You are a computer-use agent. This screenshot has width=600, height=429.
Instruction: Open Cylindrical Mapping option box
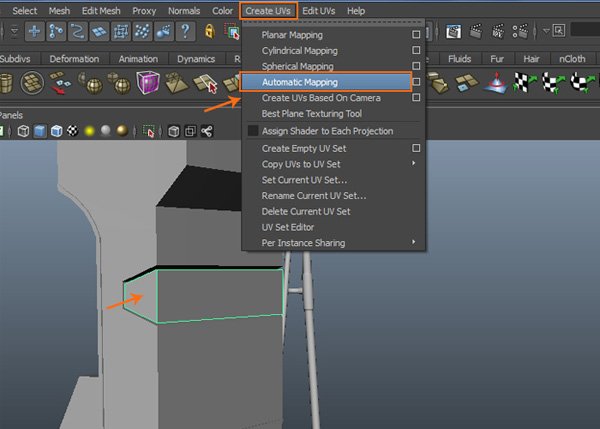tap(416, 50)
